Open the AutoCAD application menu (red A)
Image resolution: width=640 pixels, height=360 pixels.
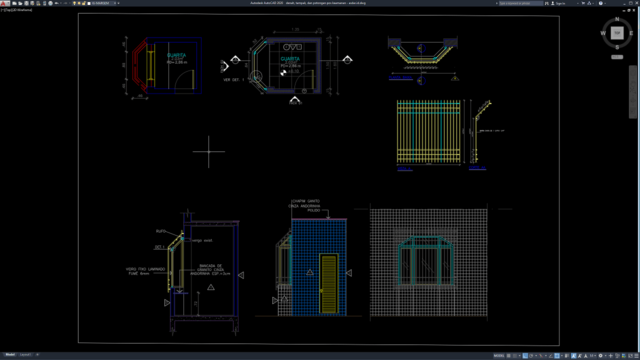coord(5,3)
